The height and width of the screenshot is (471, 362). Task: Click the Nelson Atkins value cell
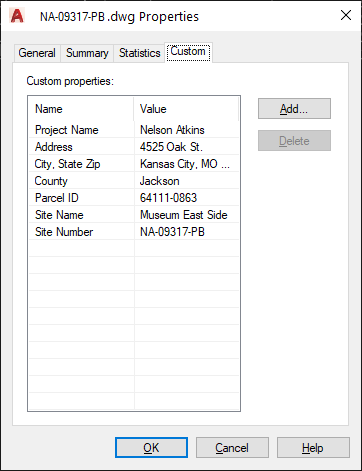tap(187, 130)
